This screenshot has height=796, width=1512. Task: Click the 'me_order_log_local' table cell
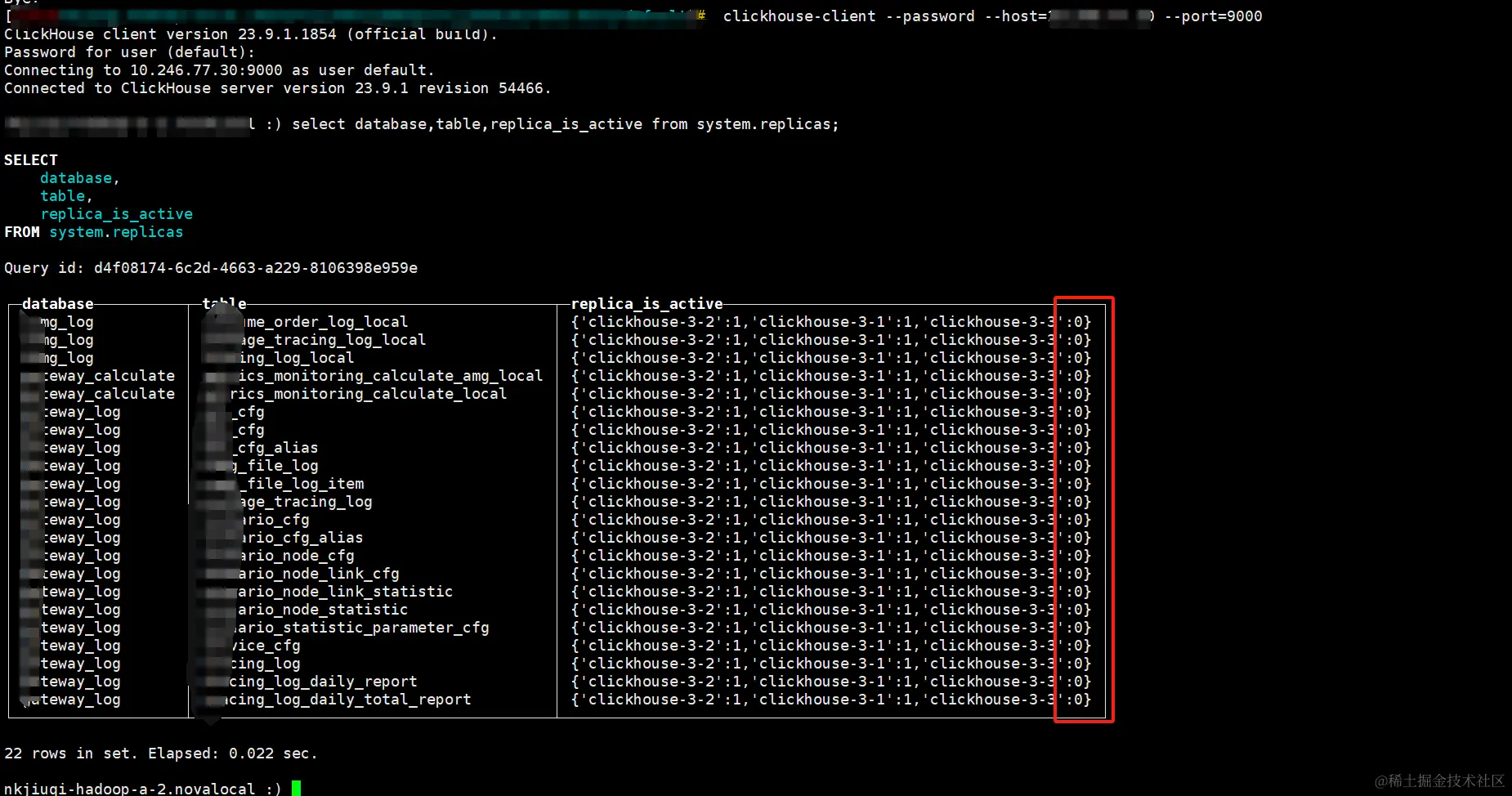(327, 322)
